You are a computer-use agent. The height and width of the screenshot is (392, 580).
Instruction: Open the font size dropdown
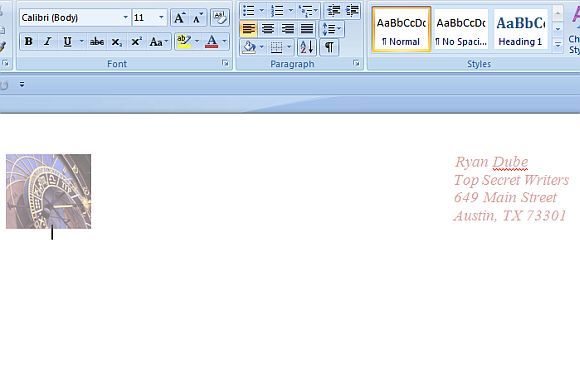click(161, 17)
